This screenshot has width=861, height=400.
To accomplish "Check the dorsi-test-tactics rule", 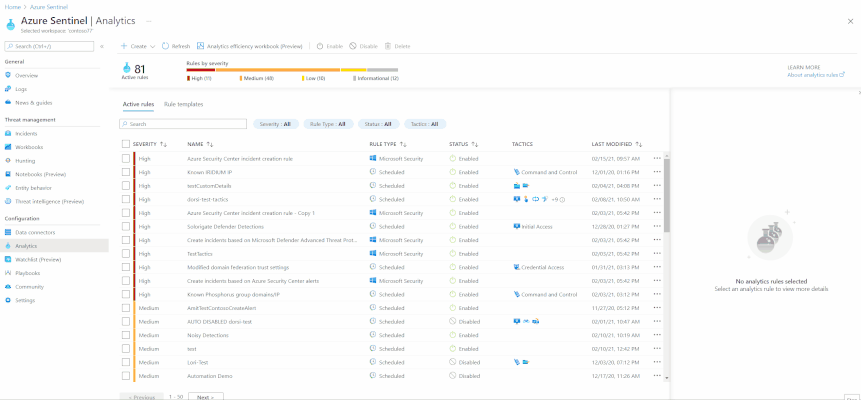I will 126,199.
